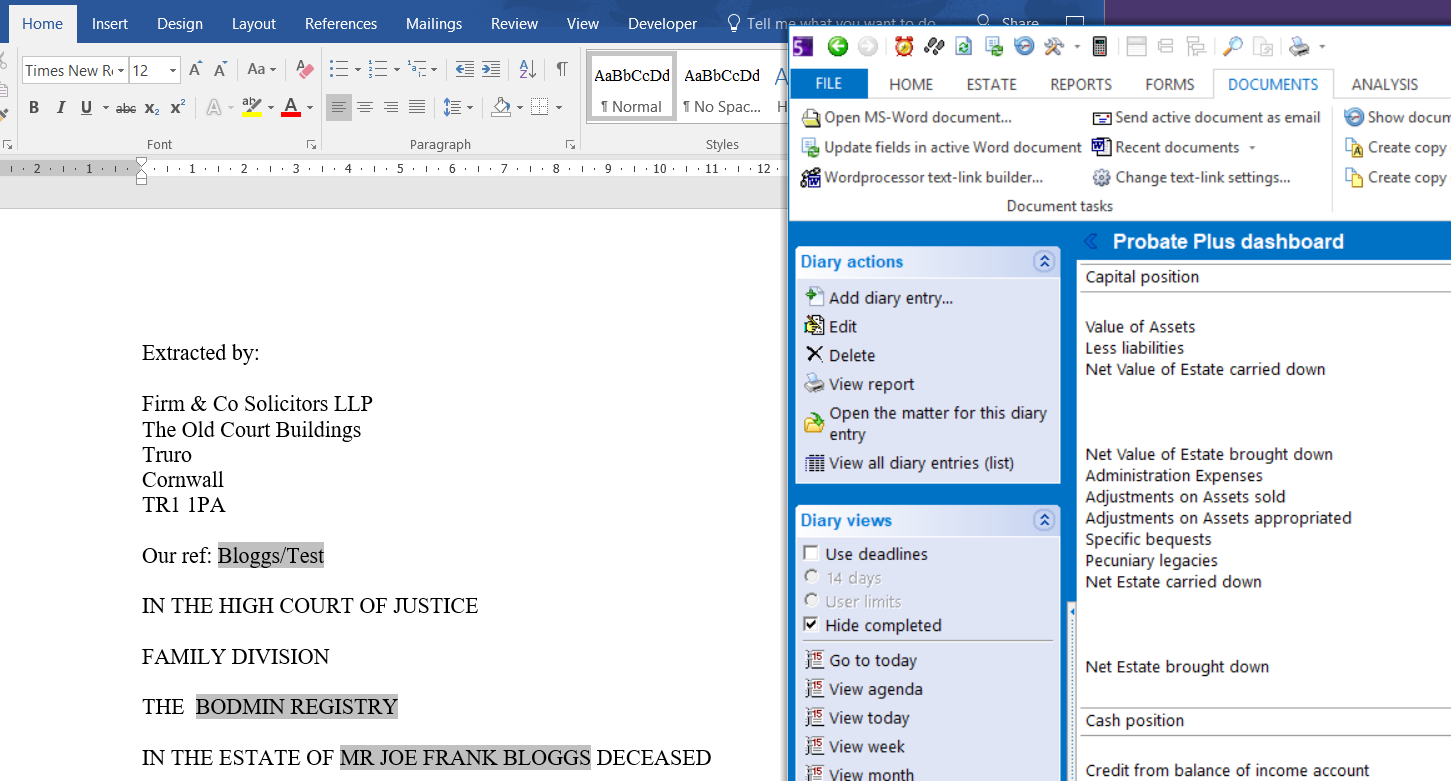Click the Clear All Formatting eraser icon
1451x781 pixels.
[305, 70]
